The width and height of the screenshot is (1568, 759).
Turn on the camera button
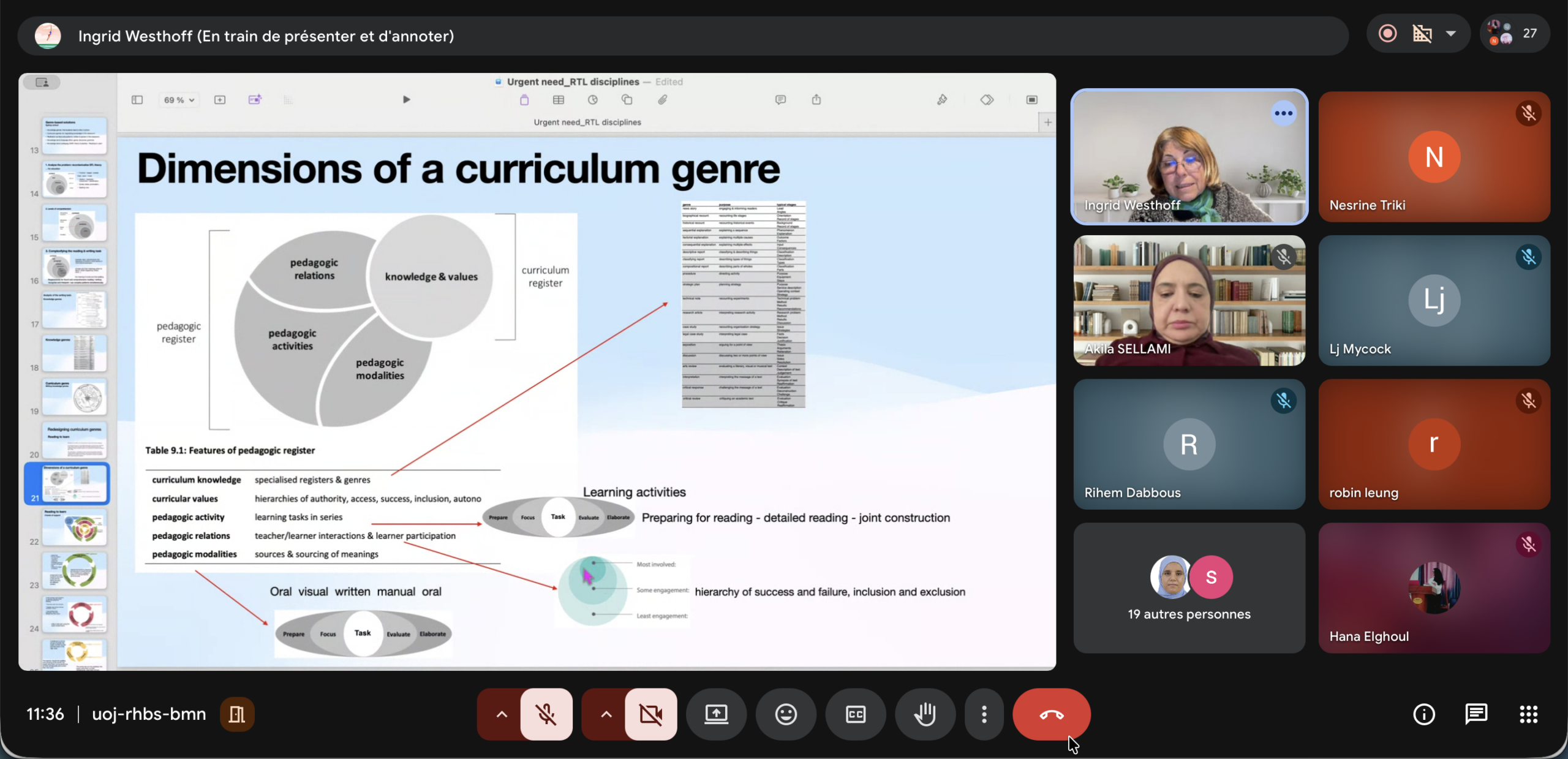point(650,714)
